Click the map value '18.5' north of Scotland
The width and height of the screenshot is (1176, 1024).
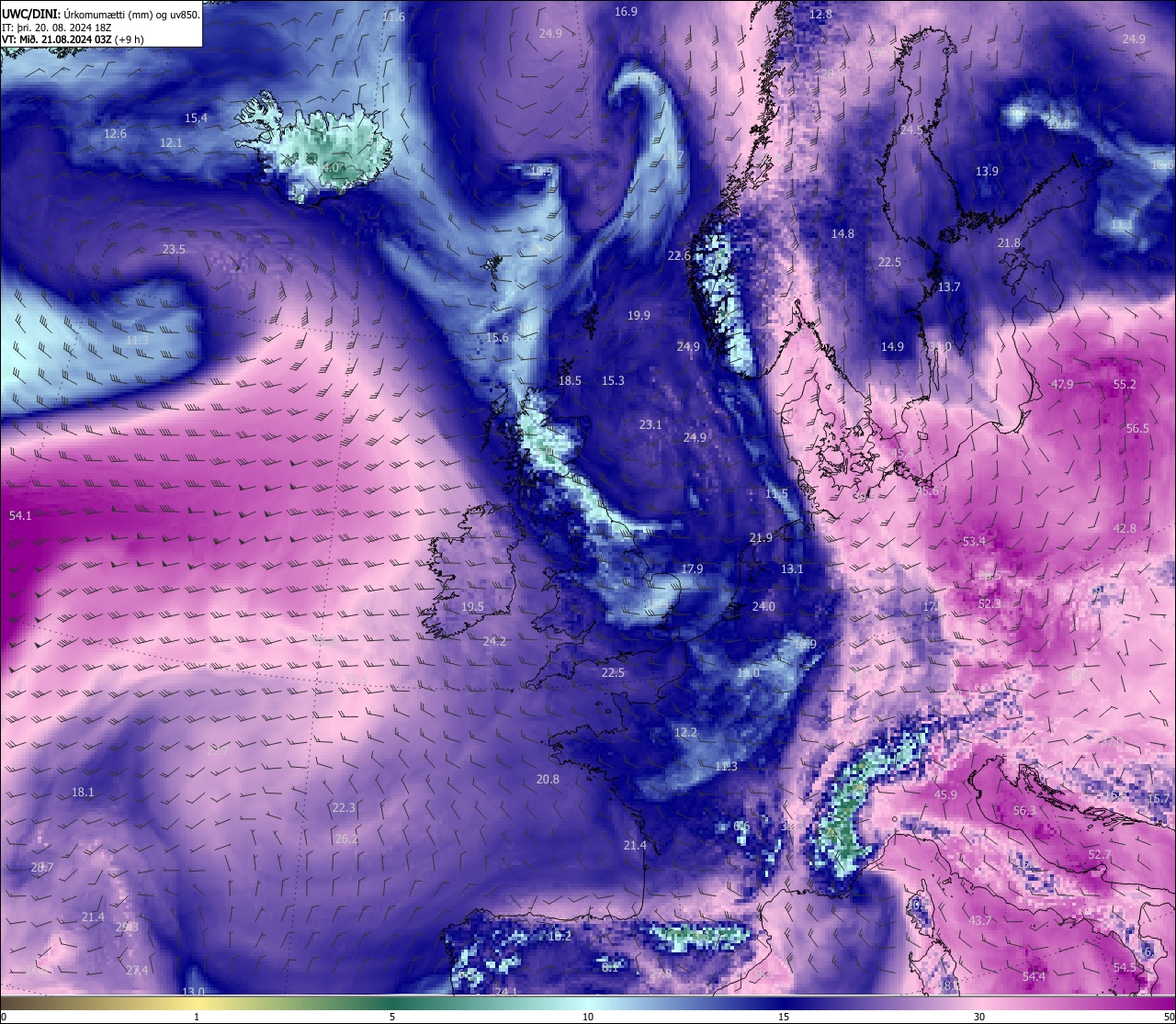(x=570, y=381)
